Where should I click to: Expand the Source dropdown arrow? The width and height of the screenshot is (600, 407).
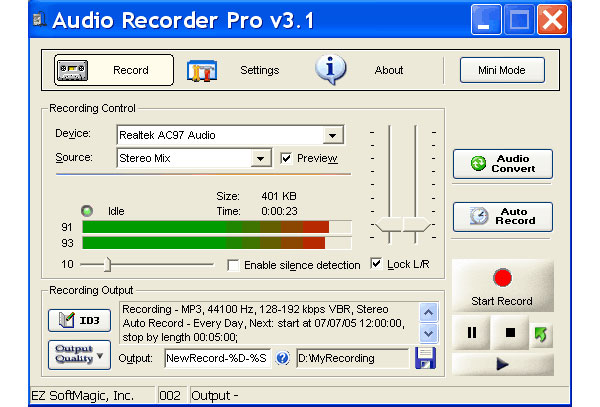click(261, 158)
